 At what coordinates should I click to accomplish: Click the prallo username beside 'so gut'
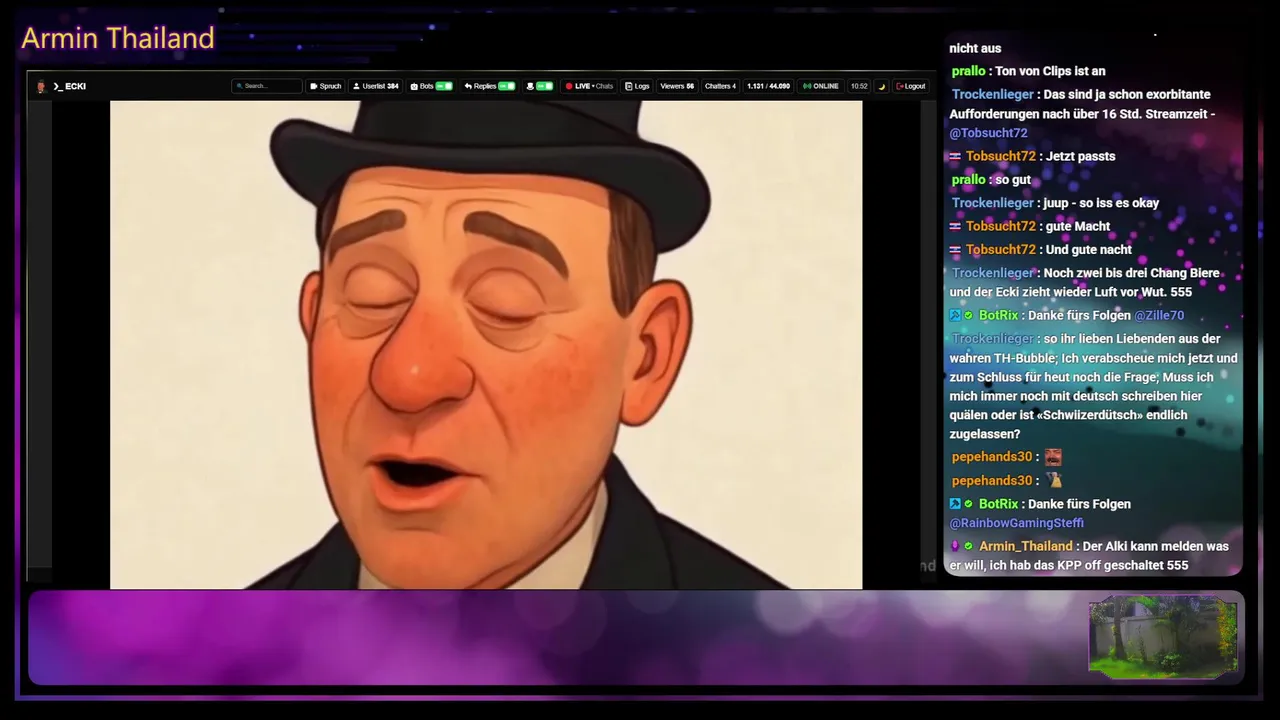[968, 180]
